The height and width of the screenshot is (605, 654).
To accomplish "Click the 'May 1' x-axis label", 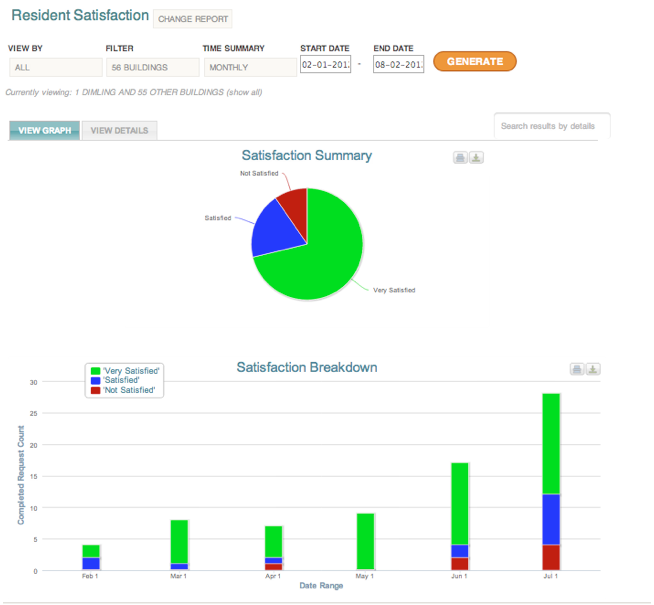I will coord(365,576).
